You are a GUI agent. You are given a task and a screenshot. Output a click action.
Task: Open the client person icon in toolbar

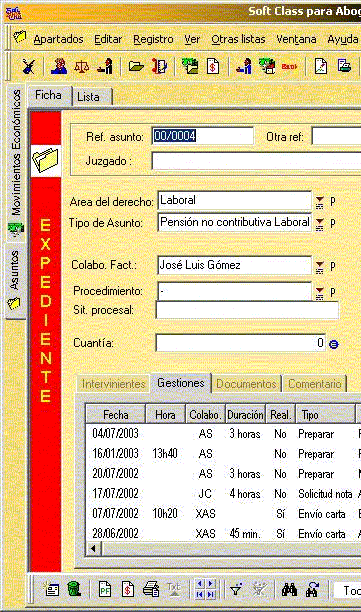pyautogui.click(x=59, y=66)
